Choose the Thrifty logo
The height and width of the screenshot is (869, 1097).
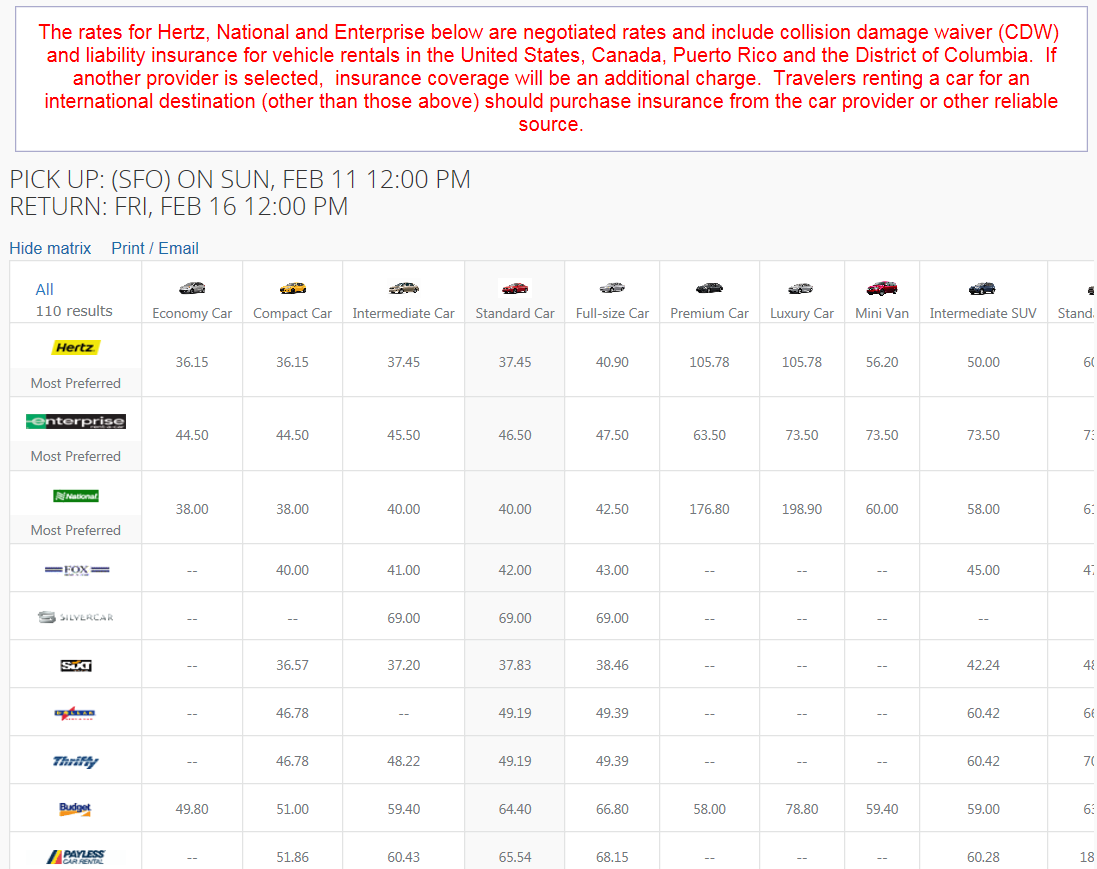(76, 761)
